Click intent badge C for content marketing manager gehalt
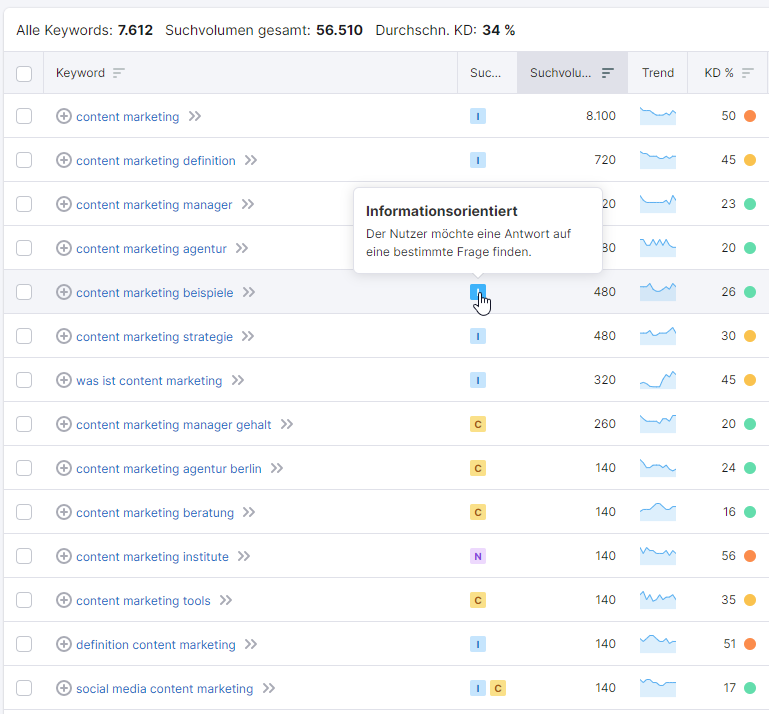The width and height of the screenshot is (769, 714). (x=478, y=424)
